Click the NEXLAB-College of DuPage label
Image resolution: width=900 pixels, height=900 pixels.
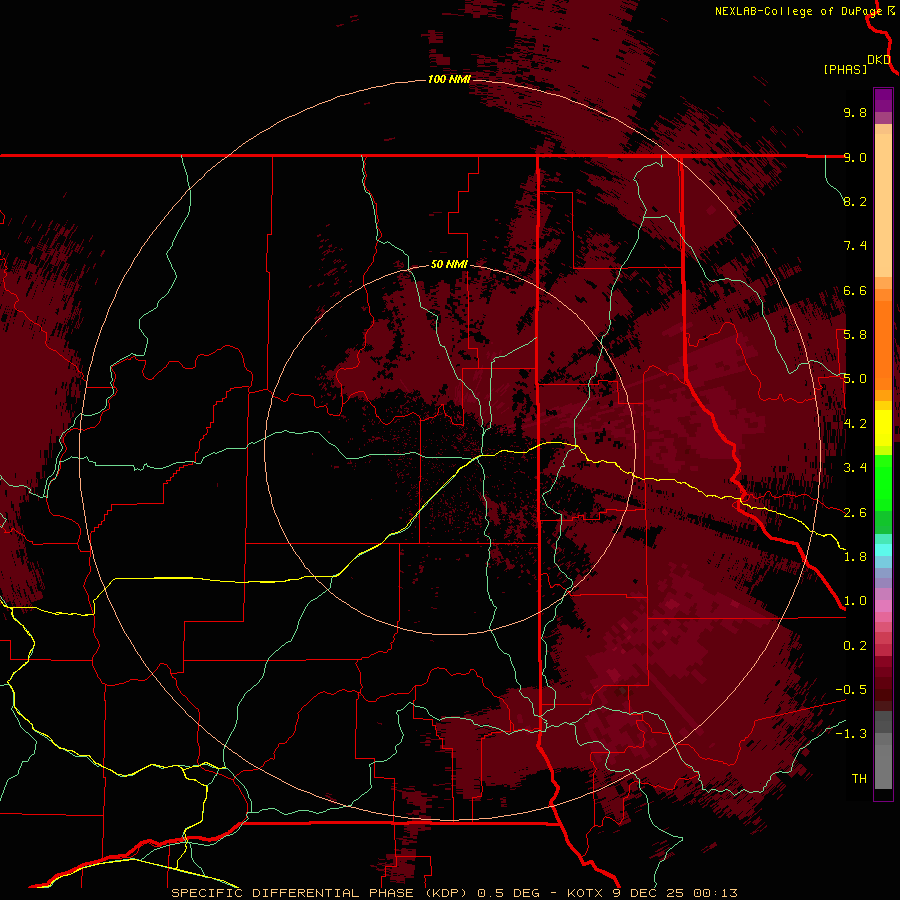coord(798,11)
